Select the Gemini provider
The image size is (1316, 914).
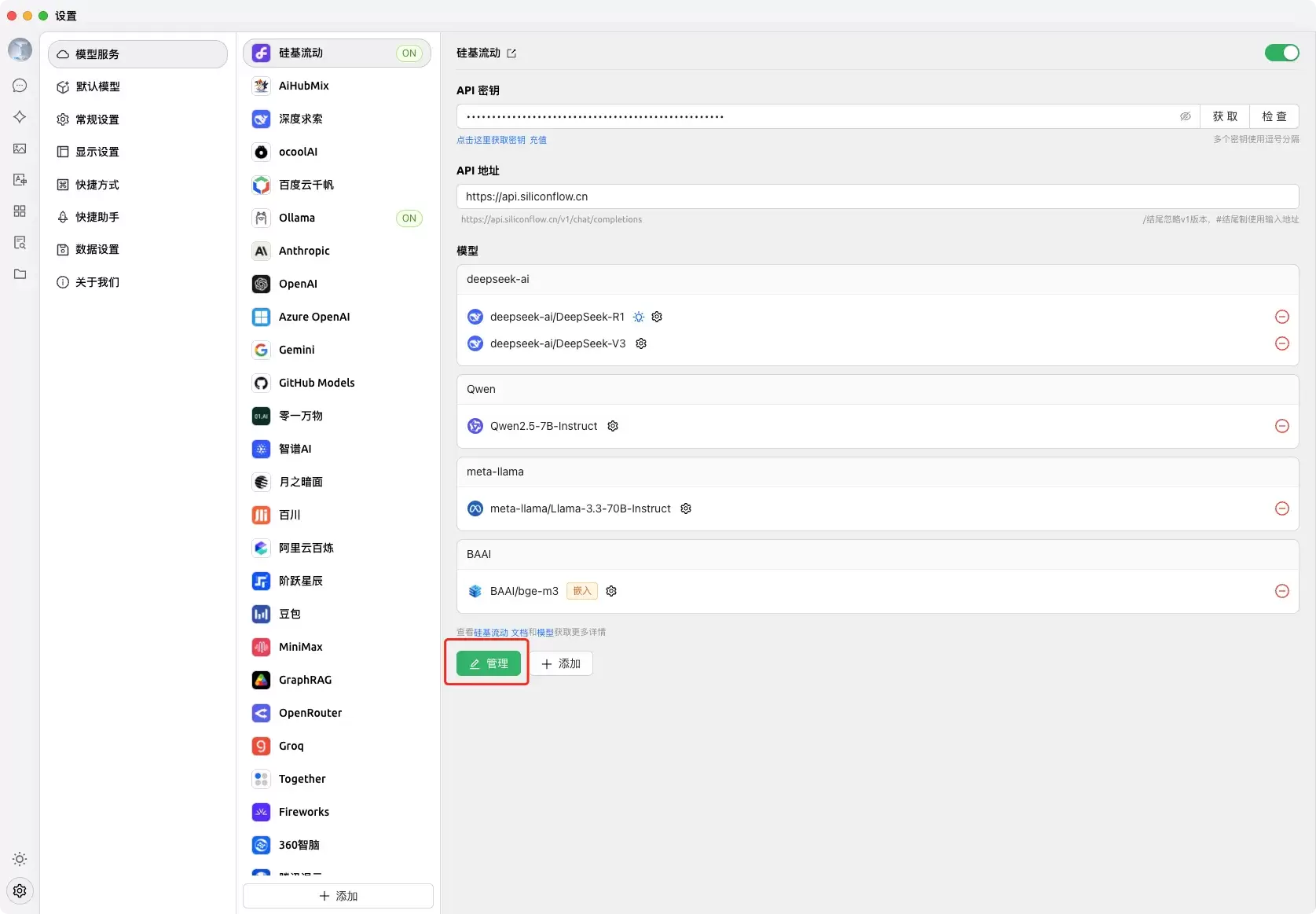tap(337, 350)
